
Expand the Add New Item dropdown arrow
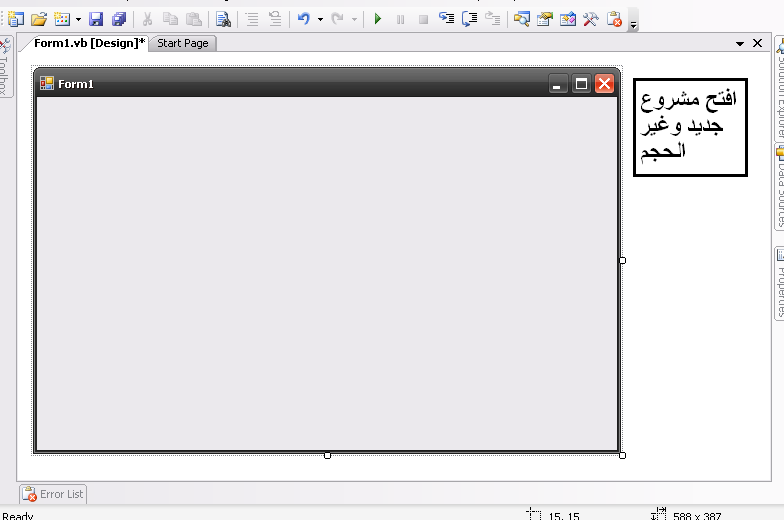(78, 19)
